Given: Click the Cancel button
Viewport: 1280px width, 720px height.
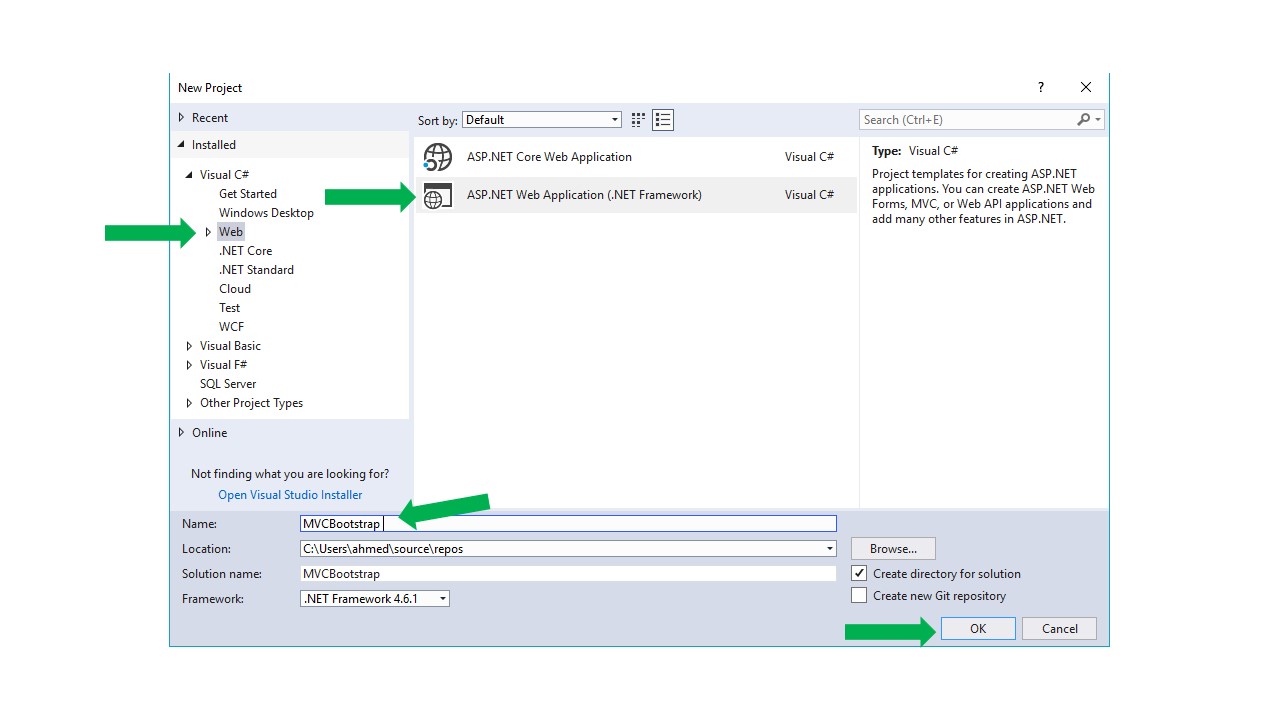Looking at the screenshot, I should [1060, 629].
